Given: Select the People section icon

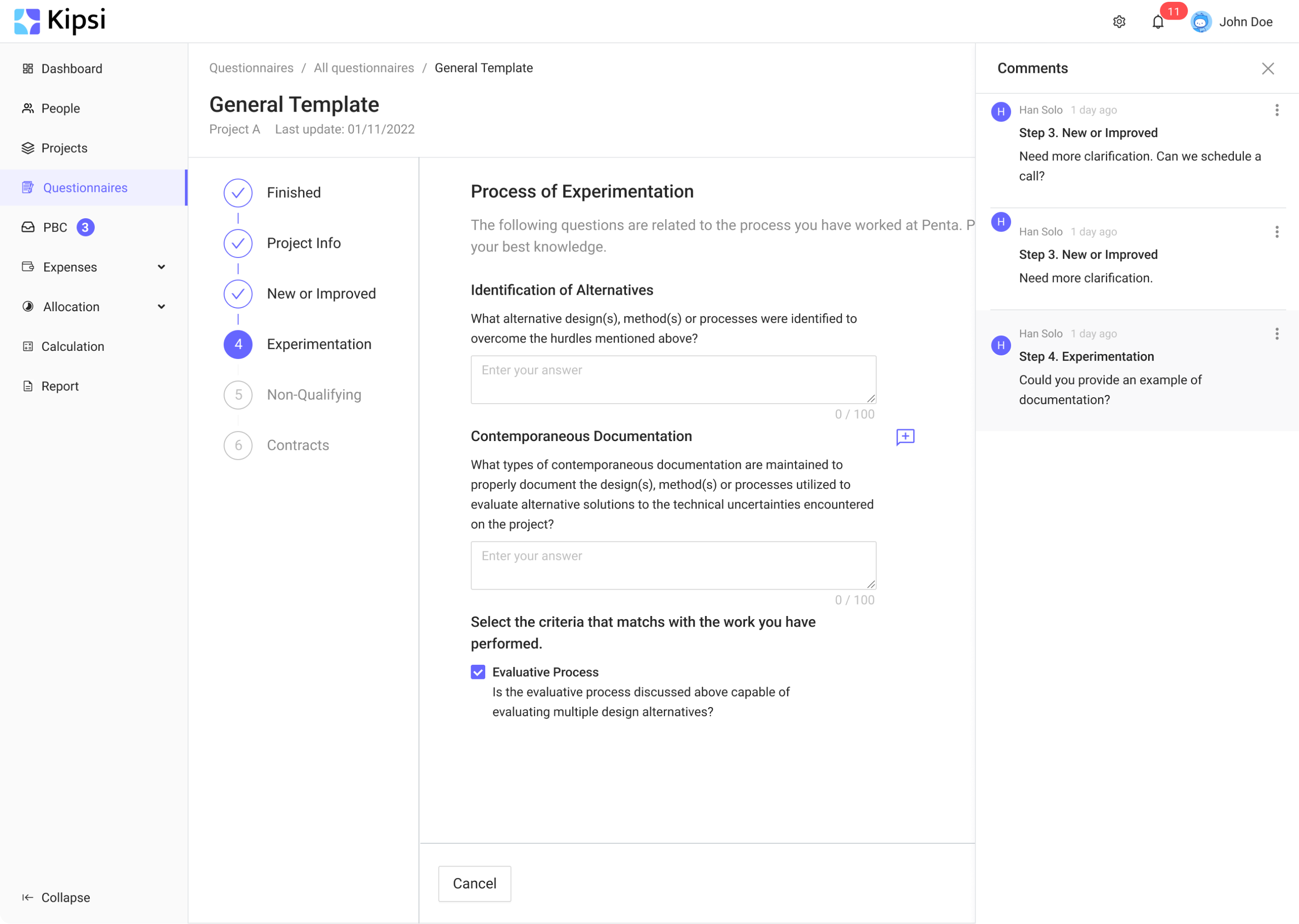Looking at the screenshot, I should [x=27, y=108].
